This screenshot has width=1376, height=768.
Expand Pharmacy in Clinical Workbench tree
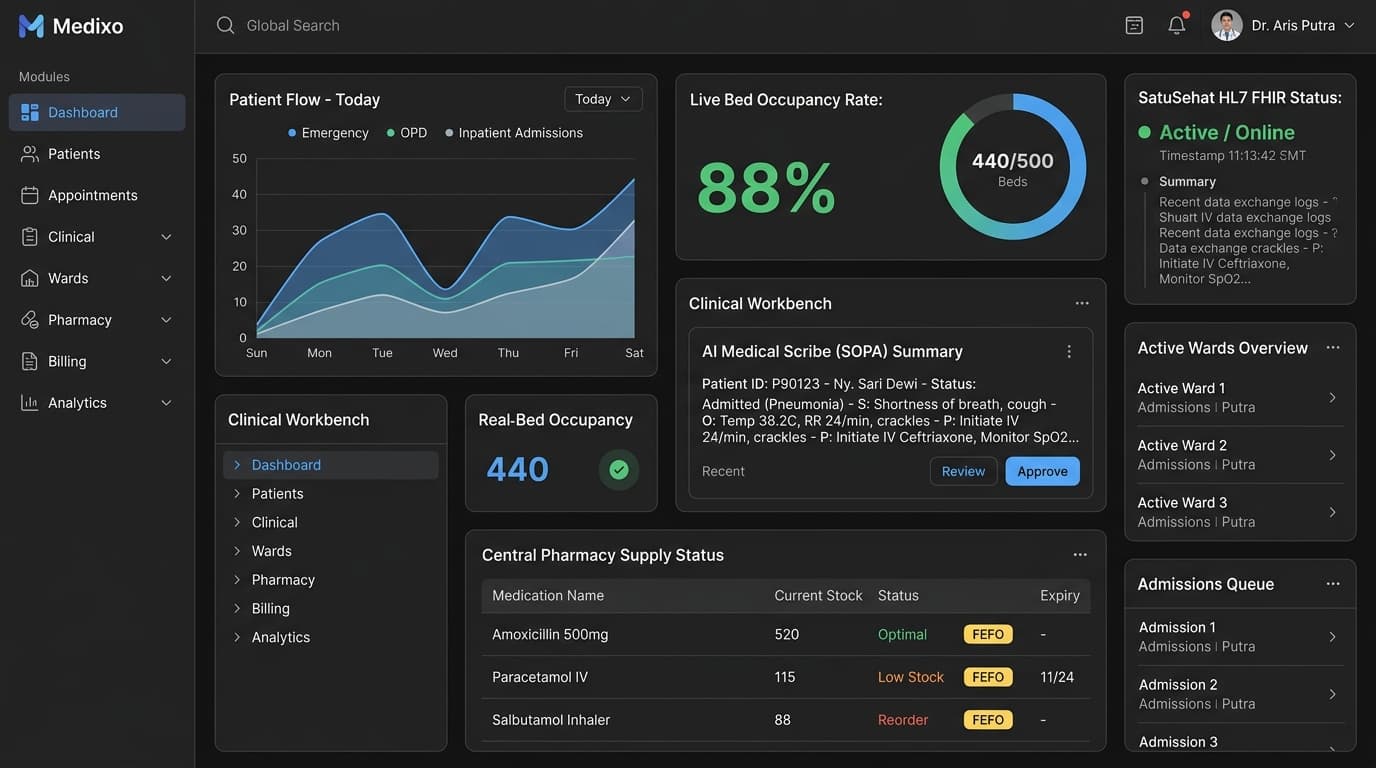click(237, 580)
